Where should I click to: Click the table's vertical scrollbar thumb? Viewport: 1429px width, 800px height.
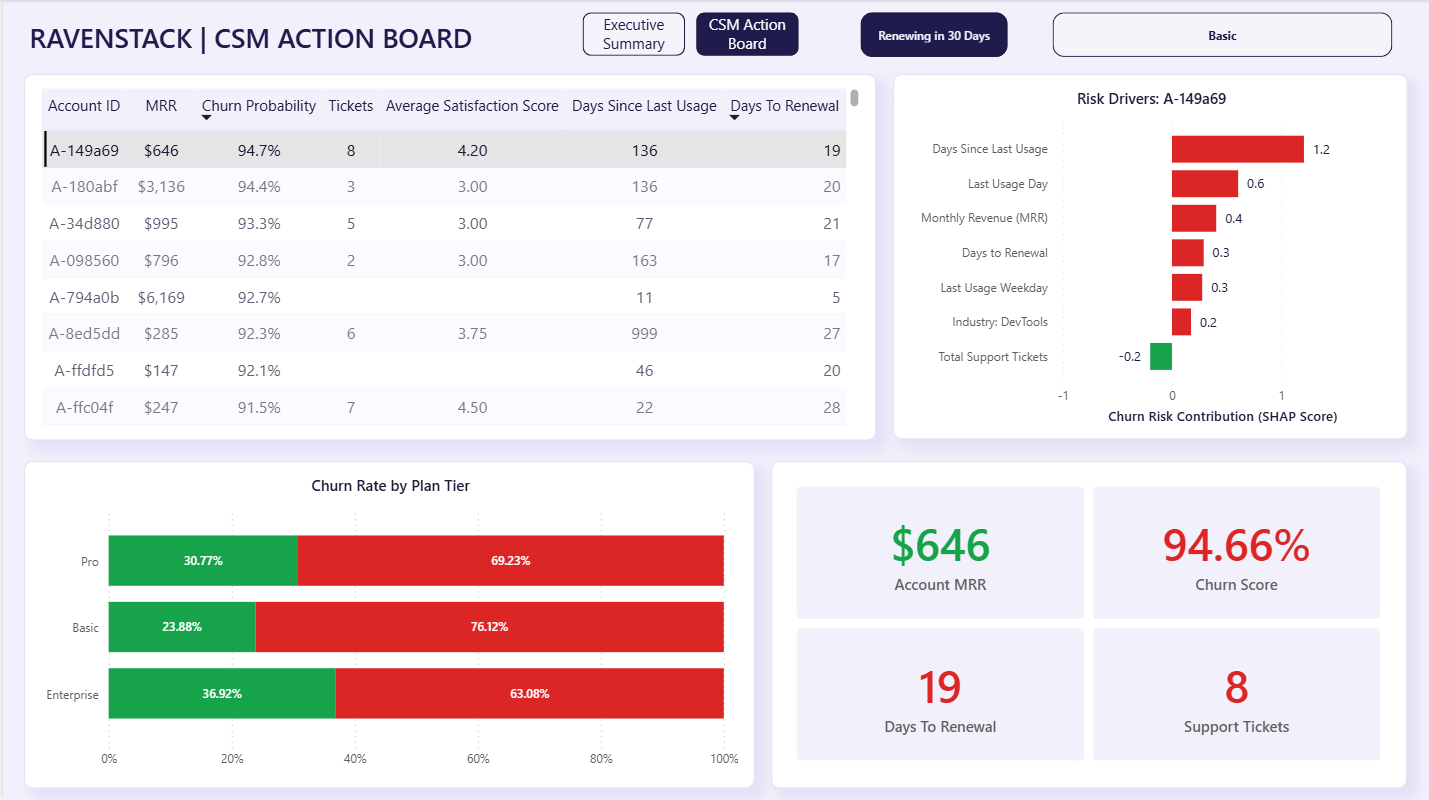coord(854,98)
